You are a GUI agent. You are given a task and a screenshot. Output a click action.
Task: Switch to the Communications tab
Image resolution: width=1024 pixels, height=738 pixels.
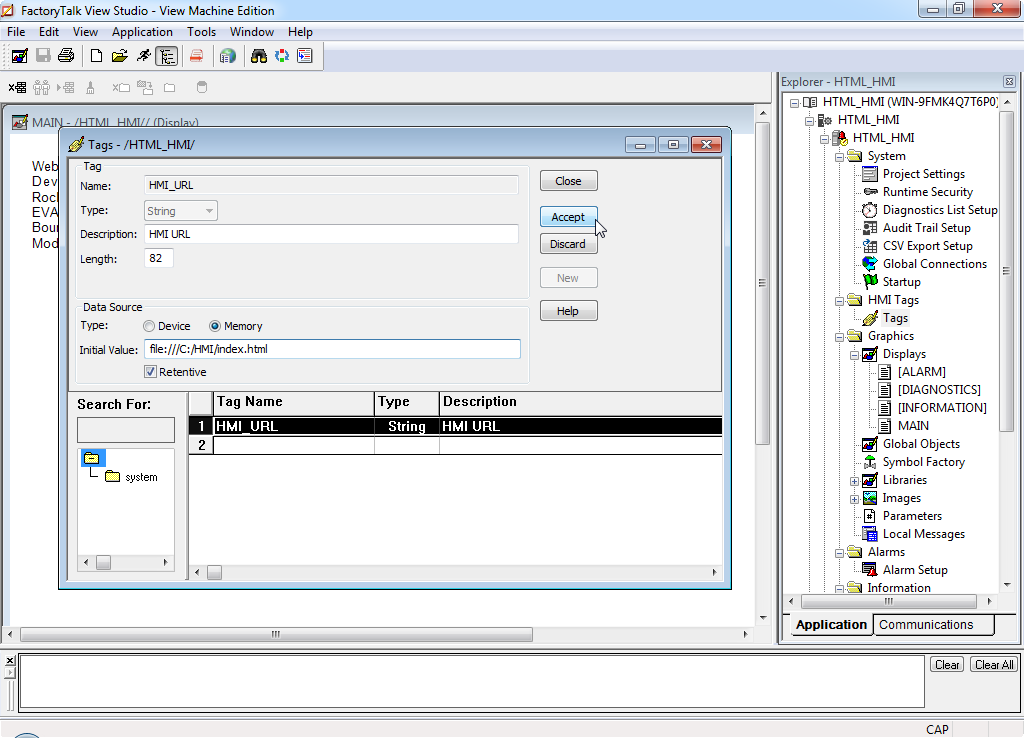[933, 625]
